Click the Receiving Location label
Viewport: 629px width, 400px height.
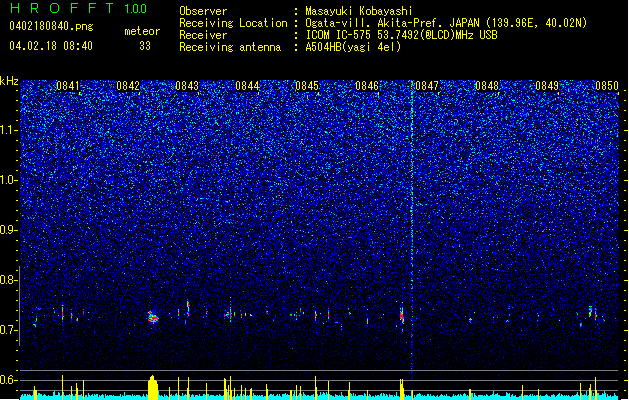(x=233, y=23)
